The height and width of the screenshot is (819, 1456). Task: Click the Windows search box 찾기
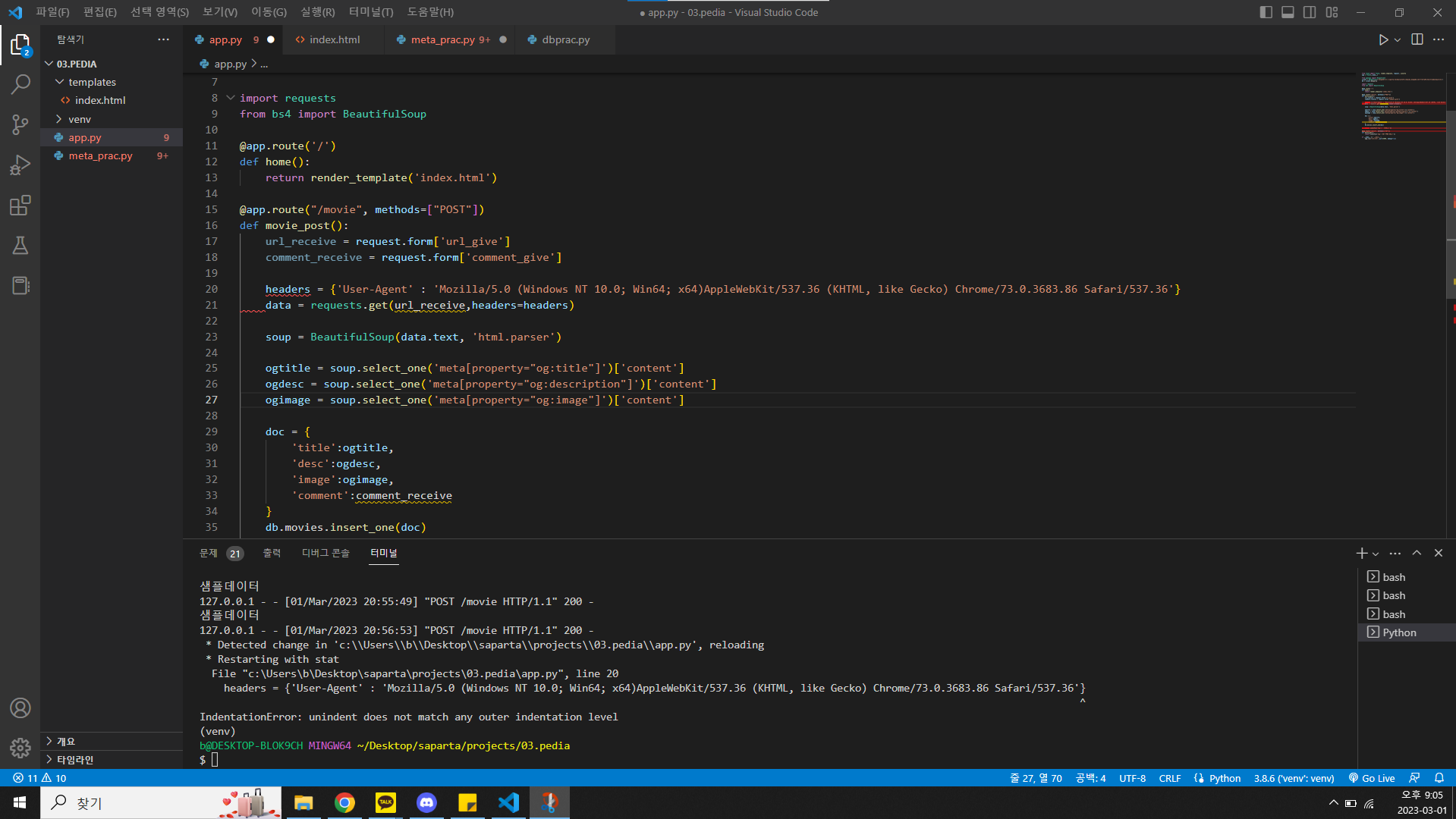(161, 802)
